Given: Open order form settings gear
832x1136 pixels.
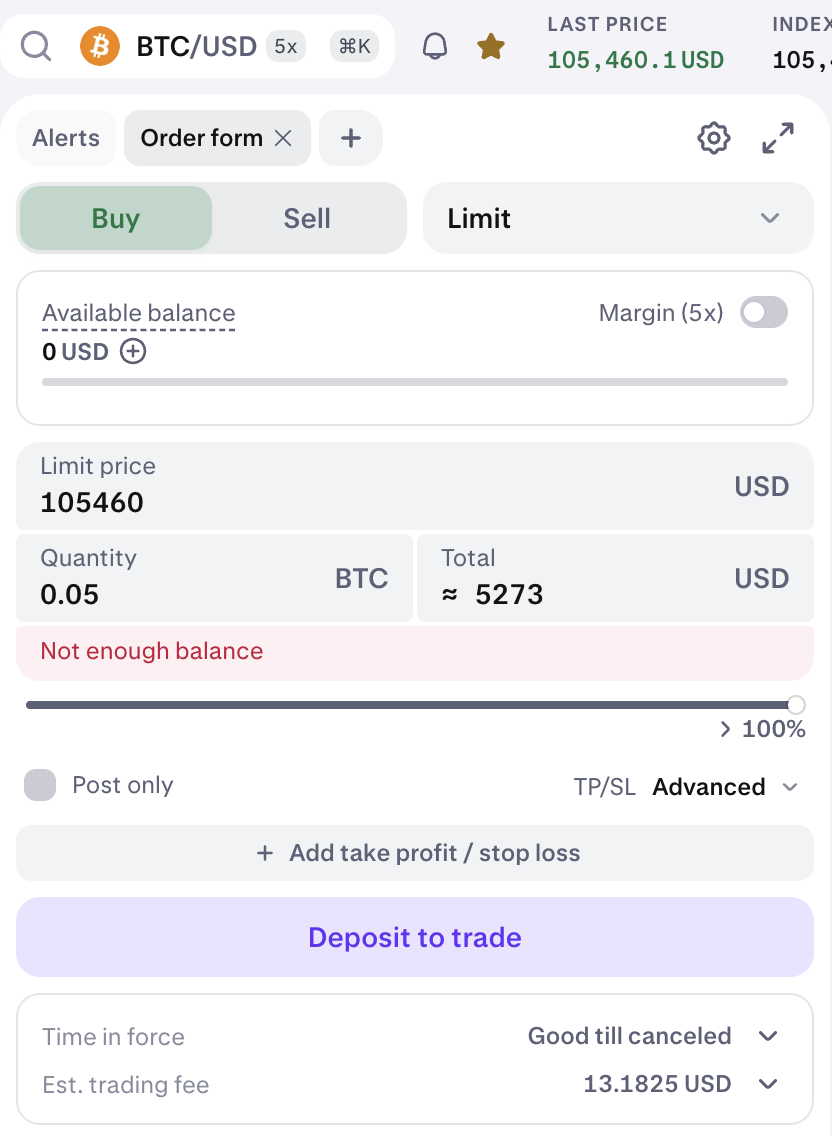Looking at the screenshot, I should 713,138.
